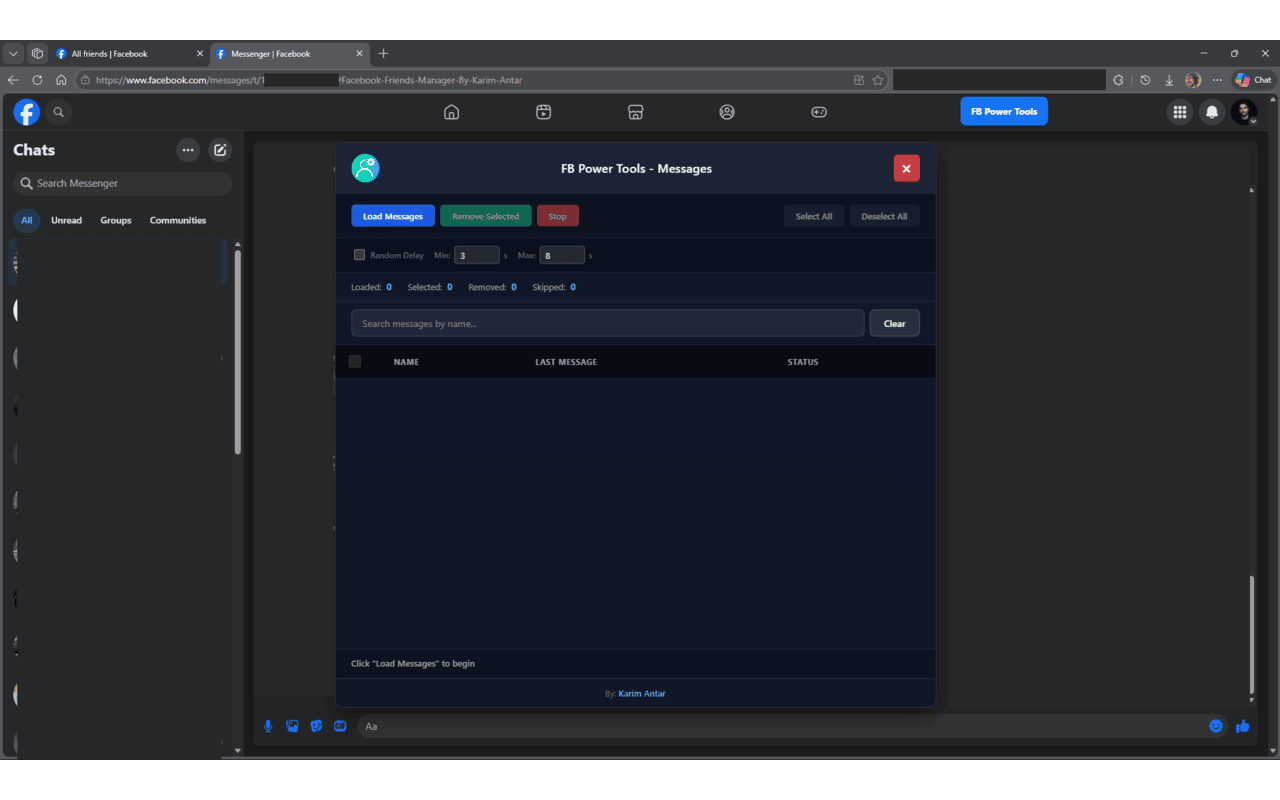Open chat options three-dots icon

click(x=188, y=150)
